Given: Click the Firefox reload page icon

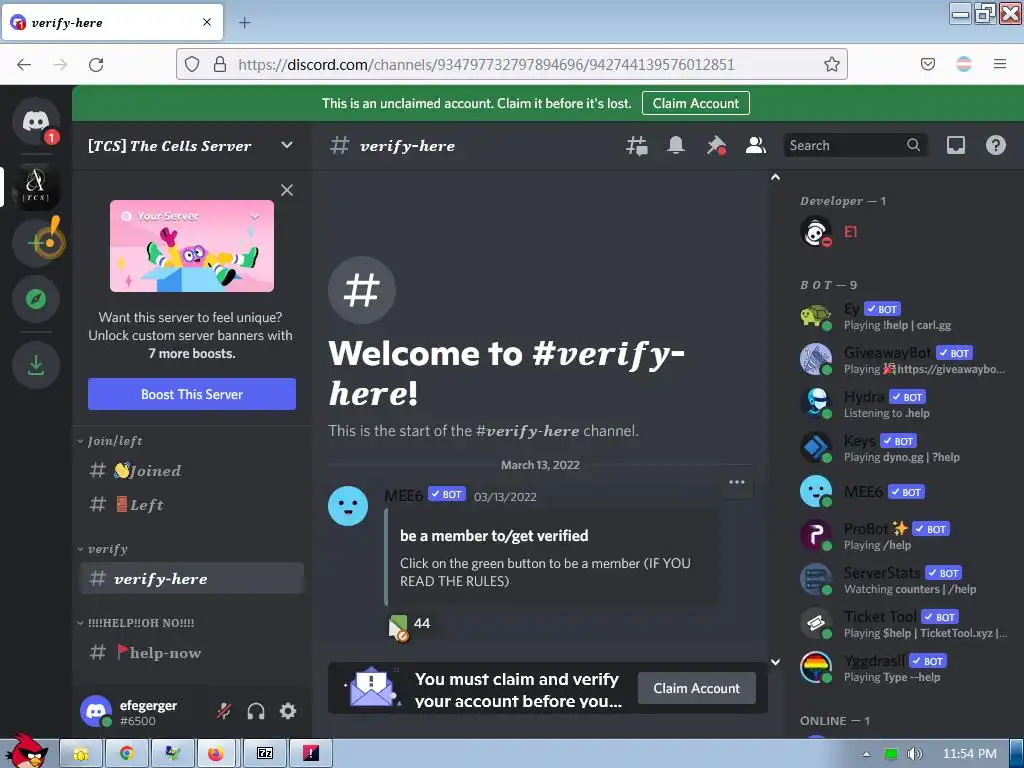Looking at the screenshot, I should 96,64.
